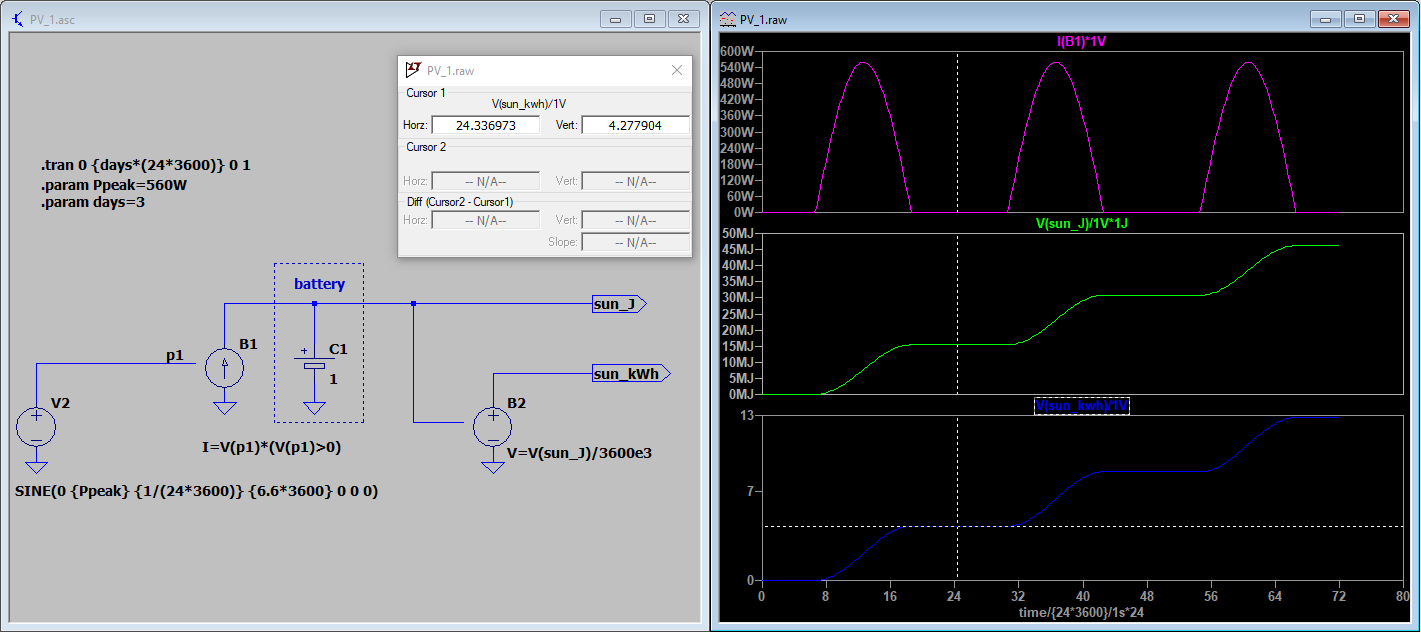This screenshot has width=1421, height=632.
Task: Click the ground symbol under B1
Action: [224, 407]
